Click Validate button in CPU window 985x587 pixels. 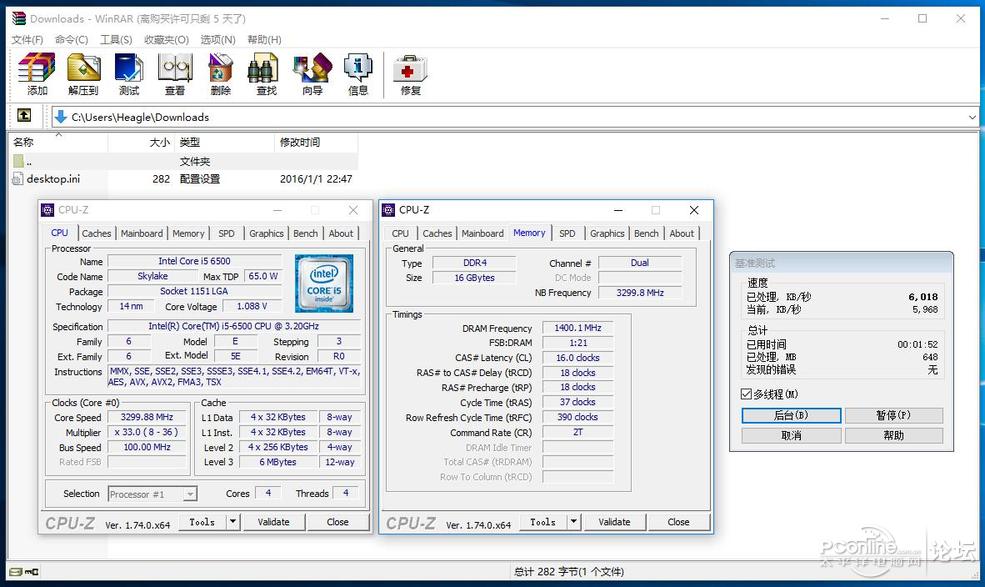click(x=273, y=522)
